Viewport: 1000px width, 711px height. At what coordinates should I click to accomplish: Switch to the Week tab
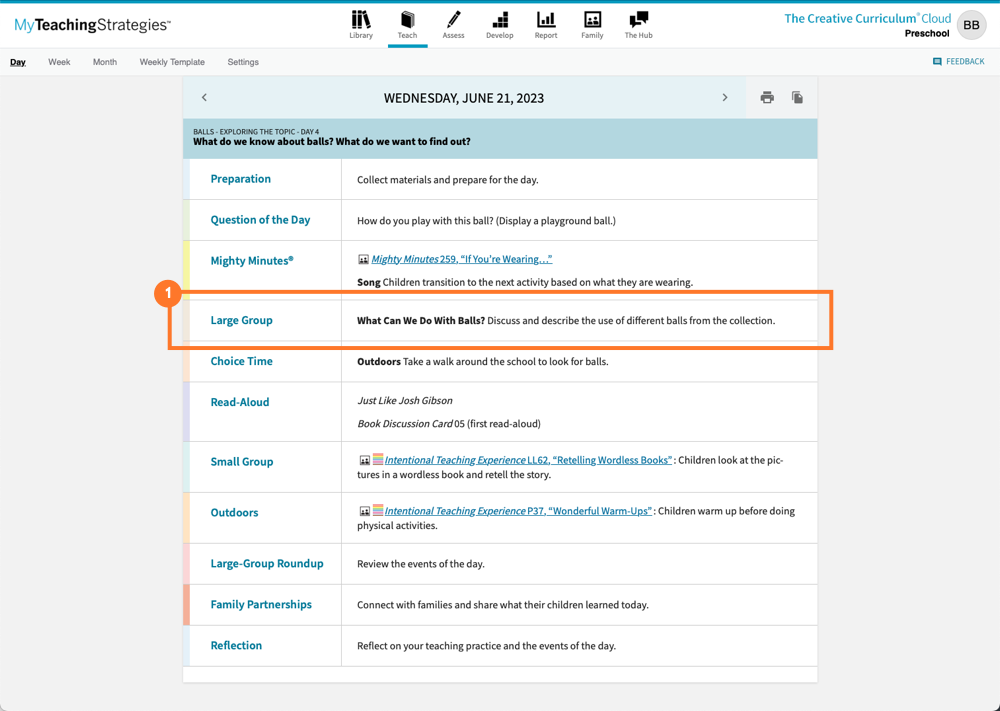(x=59, y=61)
